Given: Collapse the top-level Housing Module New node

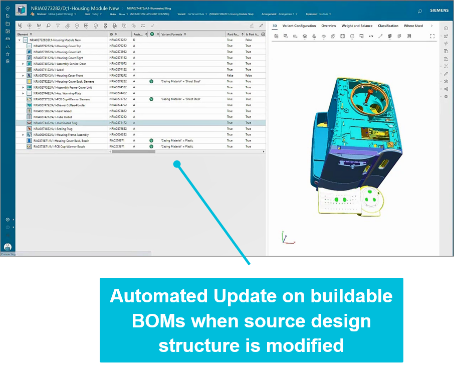Looking at the screenshot, I should (x=19, y=40).
